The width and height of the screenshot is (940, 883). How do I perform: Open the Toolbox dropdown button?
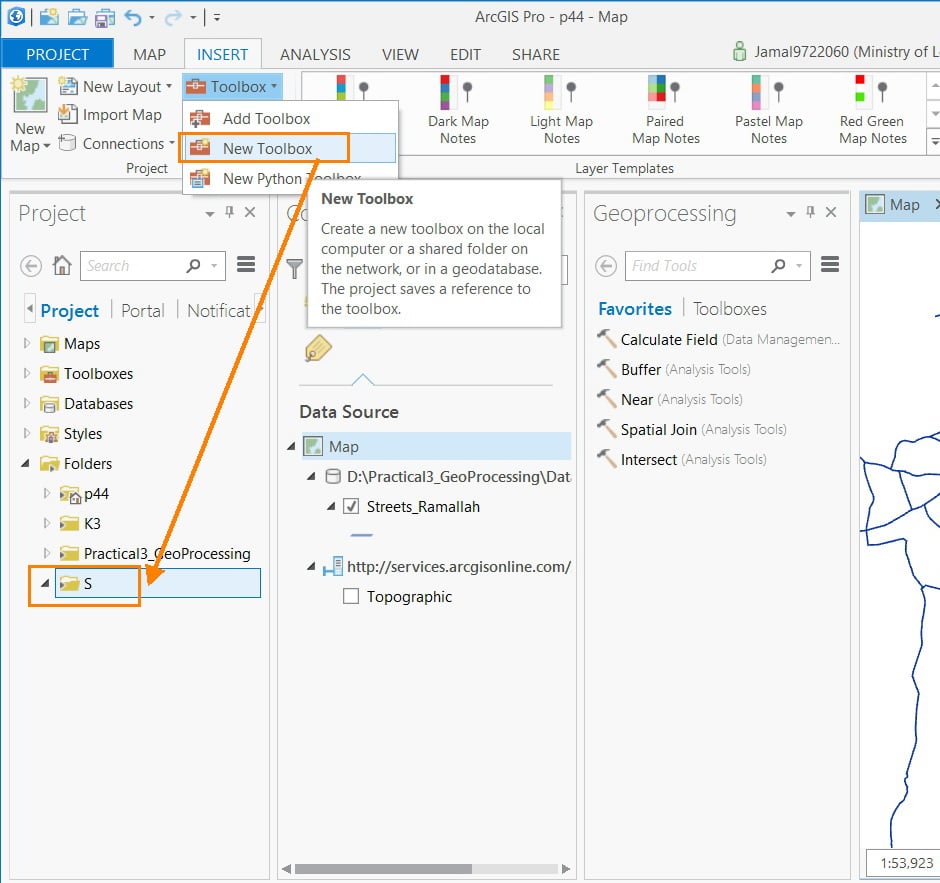pos(232,86)
